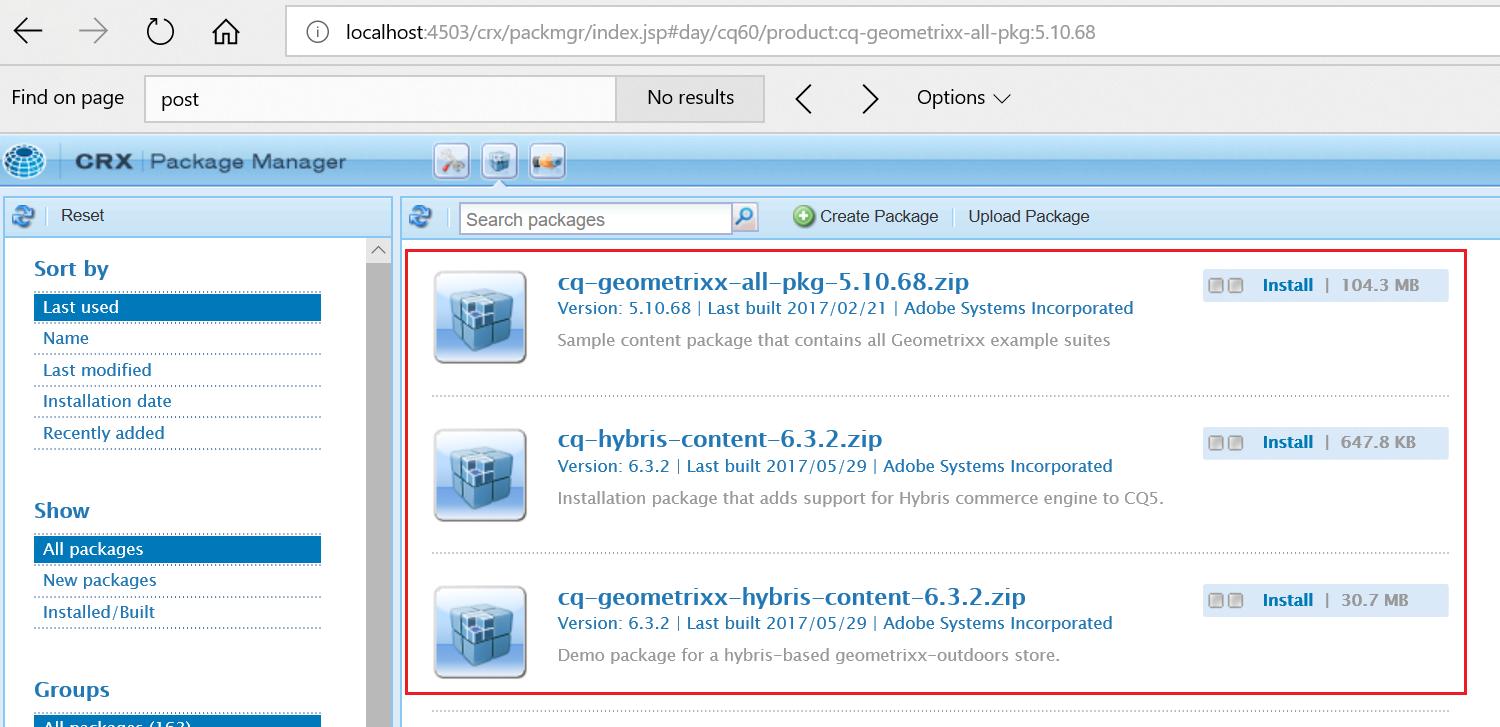Click the Reset button in left panel
1500x727 pixels.
point(82,216)
